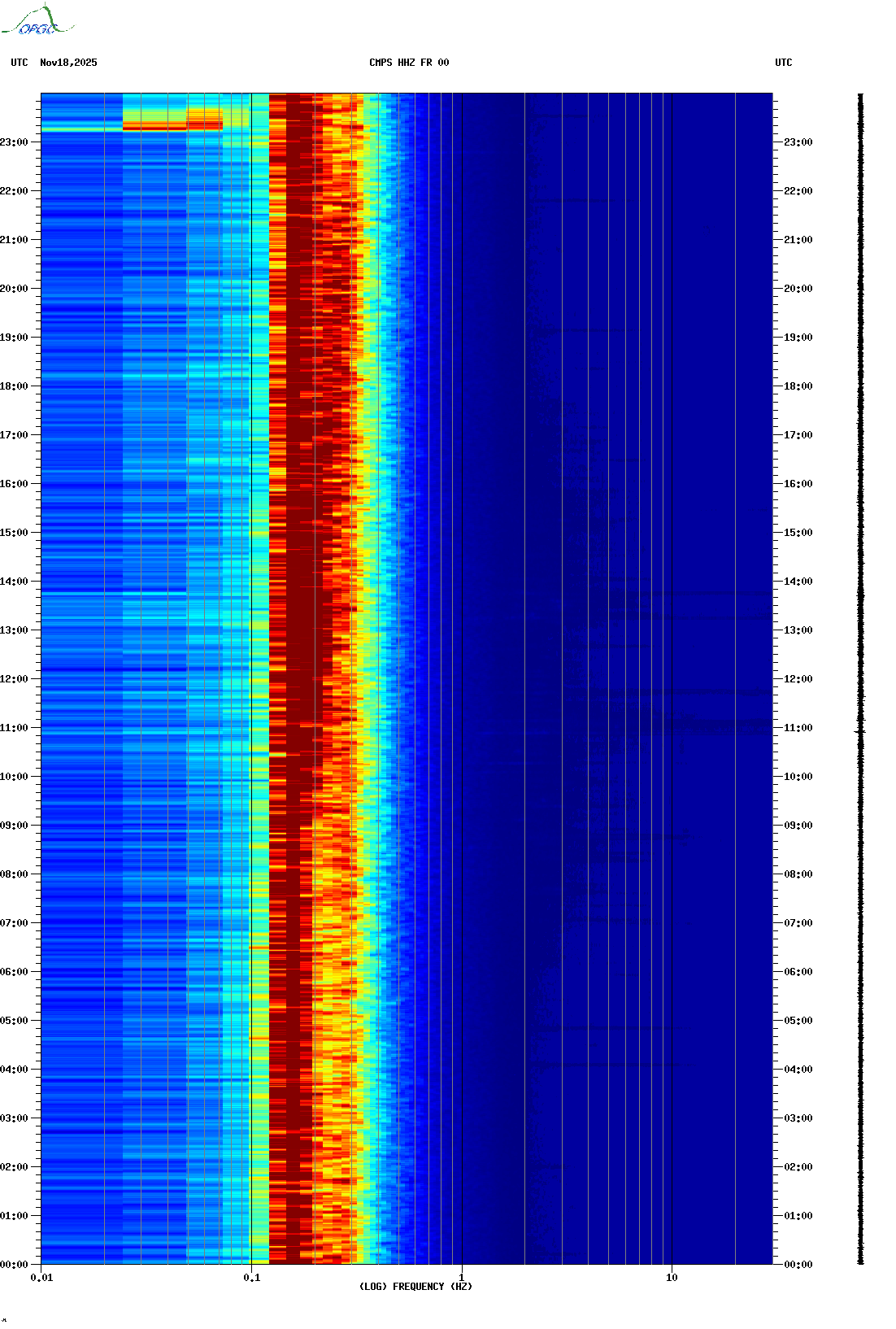Screen dimensions: 896x1329
Task: Click the CMPS HHZ FR 00 station title
Action: (409, 63)
